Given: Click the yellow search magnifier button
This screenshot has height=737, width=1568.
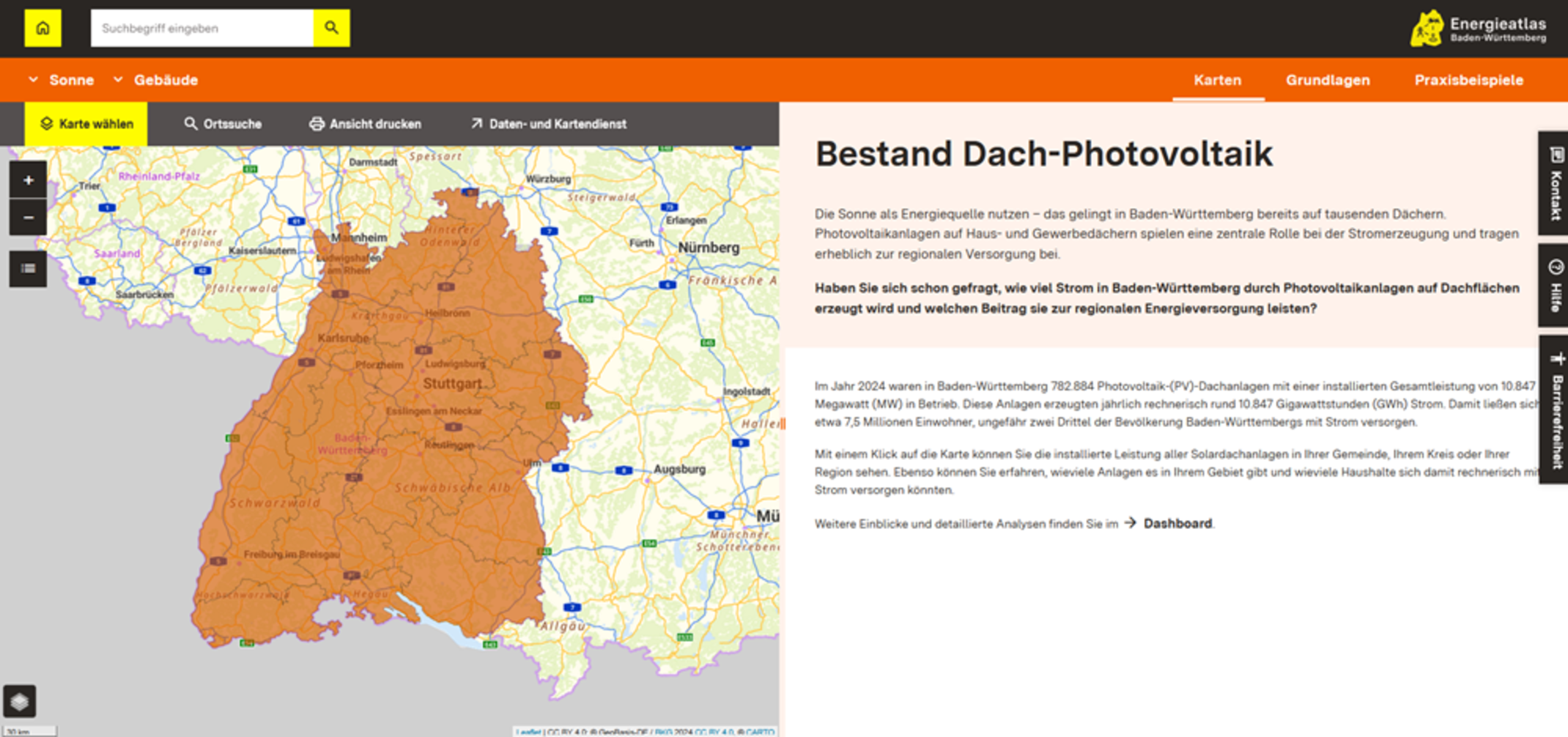Looking at the screenshot, I should 332,29.
